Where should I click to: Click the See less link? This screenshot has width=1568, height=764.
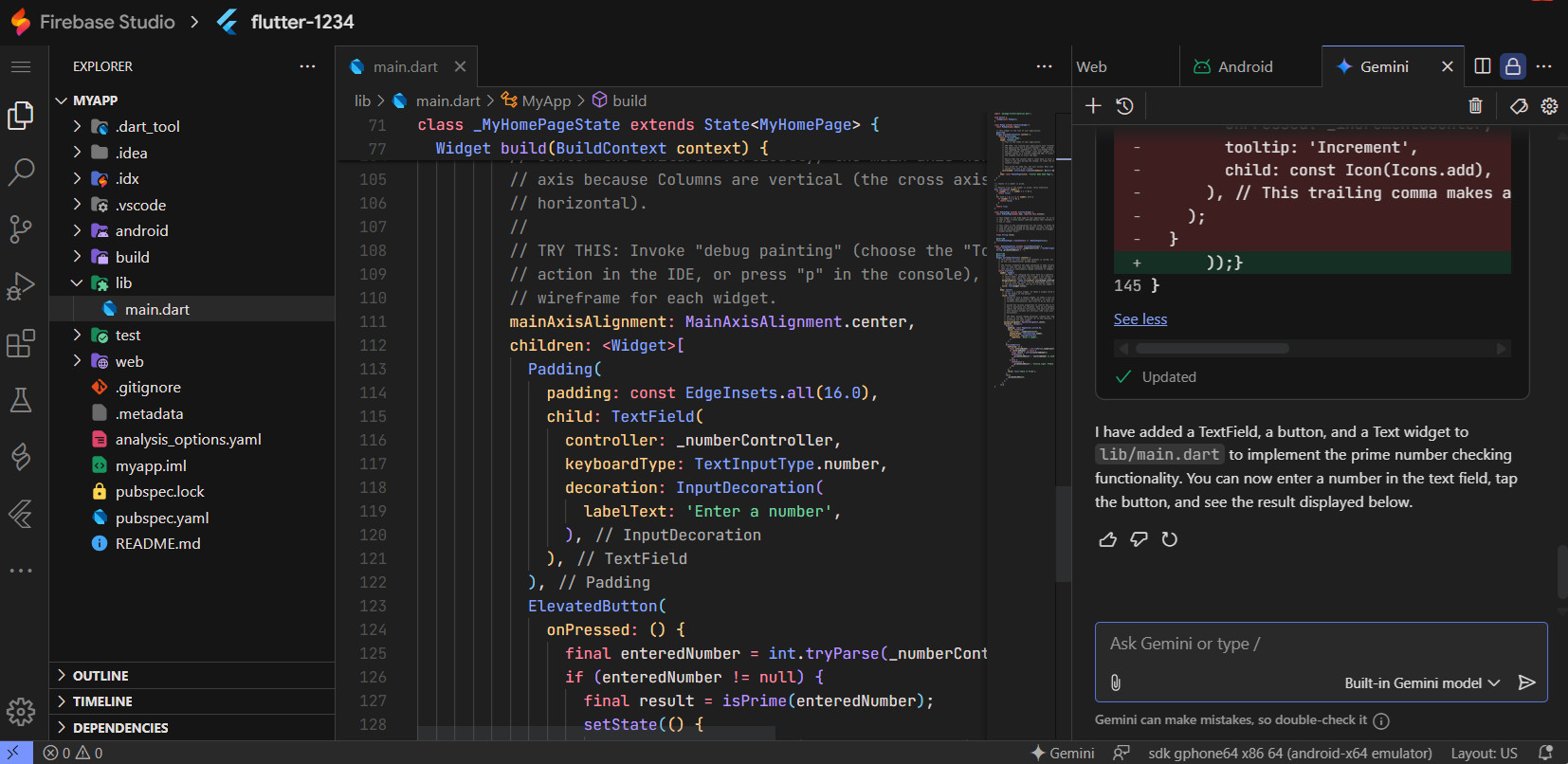coord(1140,319)
